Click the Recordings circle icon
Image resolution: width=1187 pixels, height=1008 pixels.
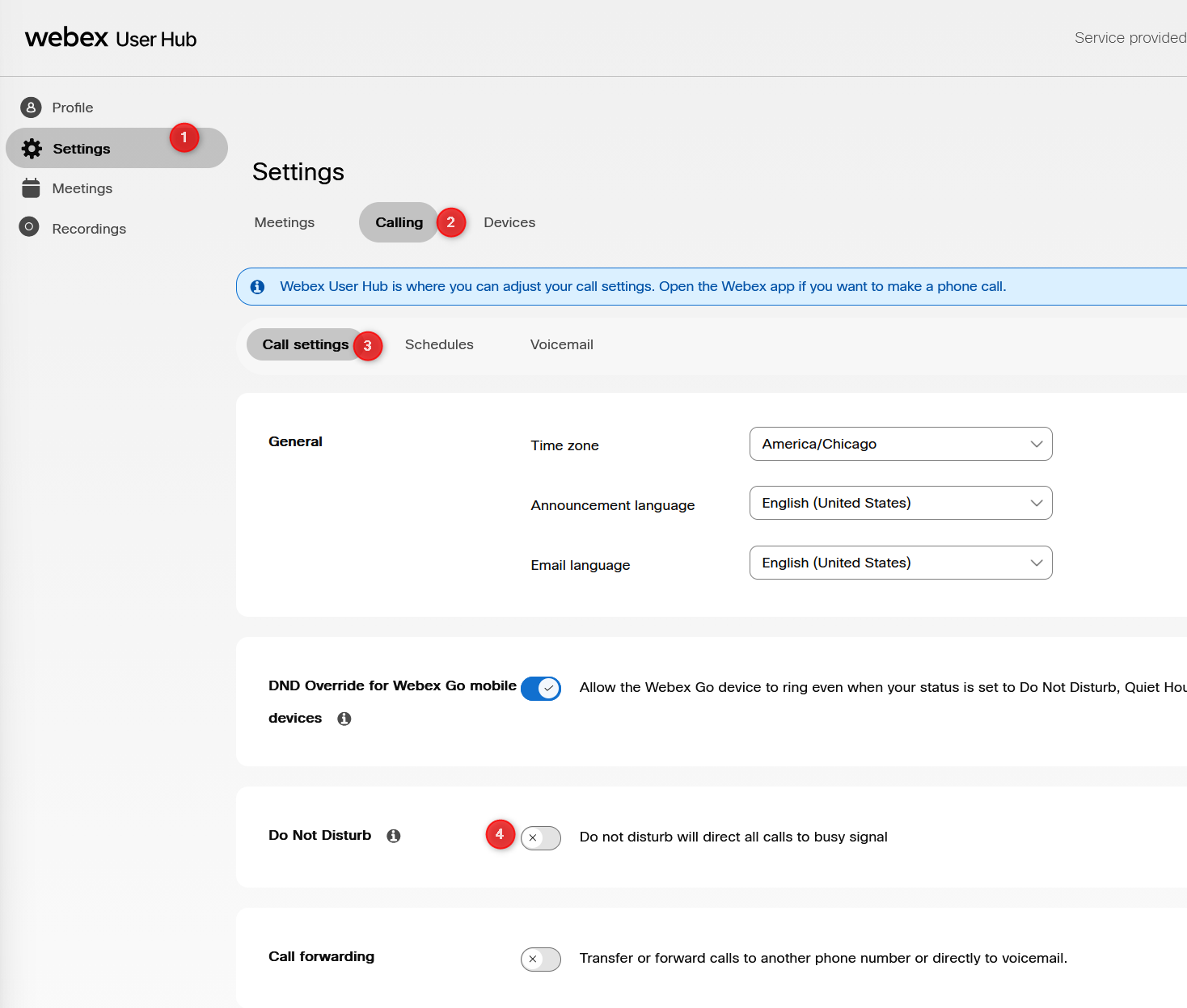tap(29, 227)
